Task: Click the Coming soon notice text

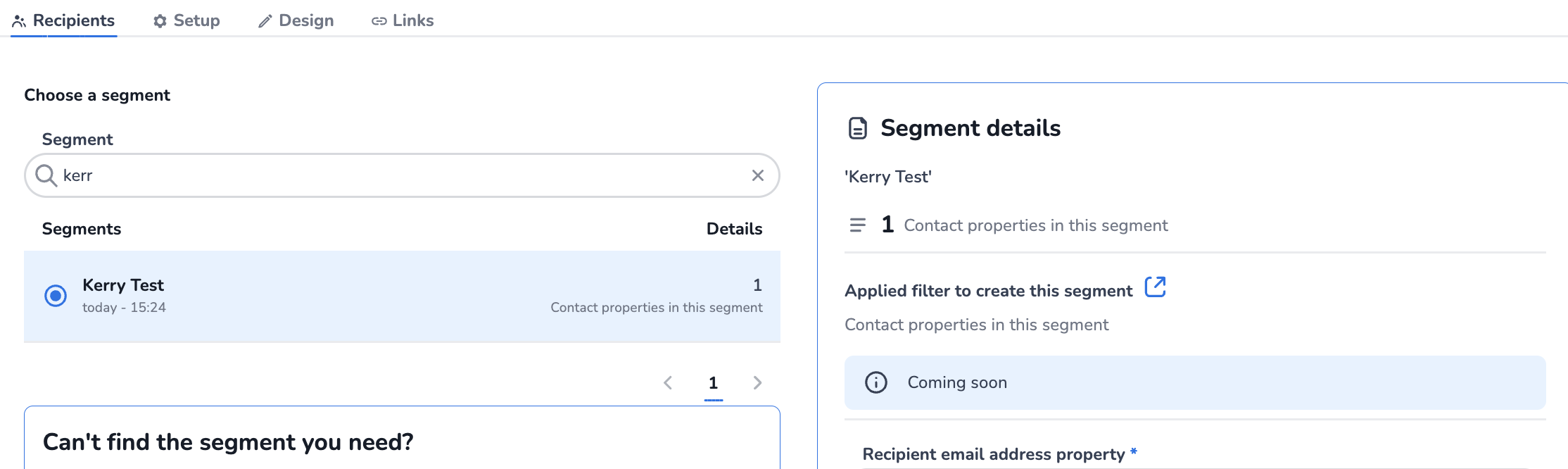Action: tap(957, 382)
